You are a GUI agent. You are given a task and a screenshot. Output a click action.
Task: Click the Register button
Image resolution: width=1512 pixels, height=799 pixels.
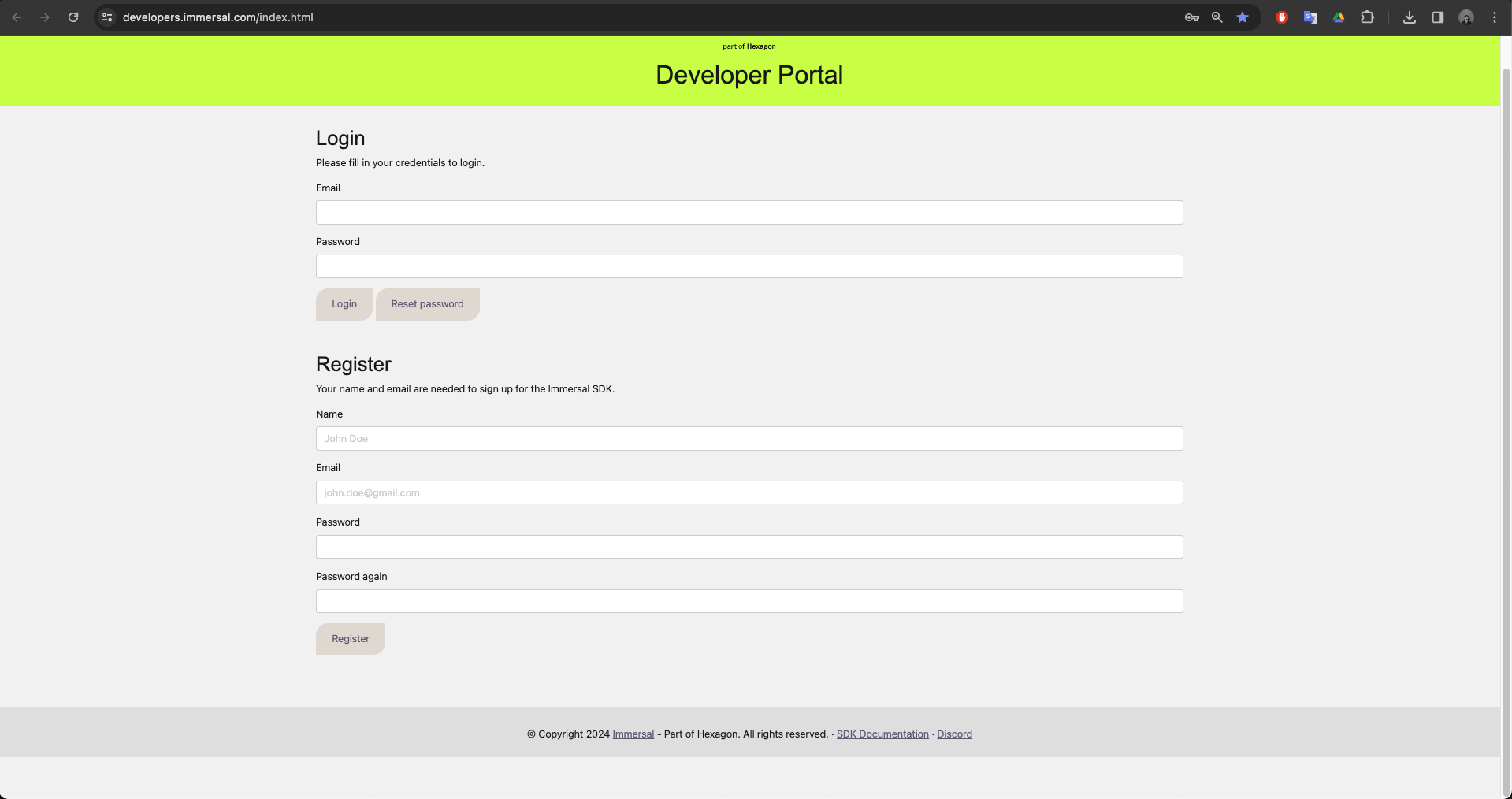[x=351, y=639]
